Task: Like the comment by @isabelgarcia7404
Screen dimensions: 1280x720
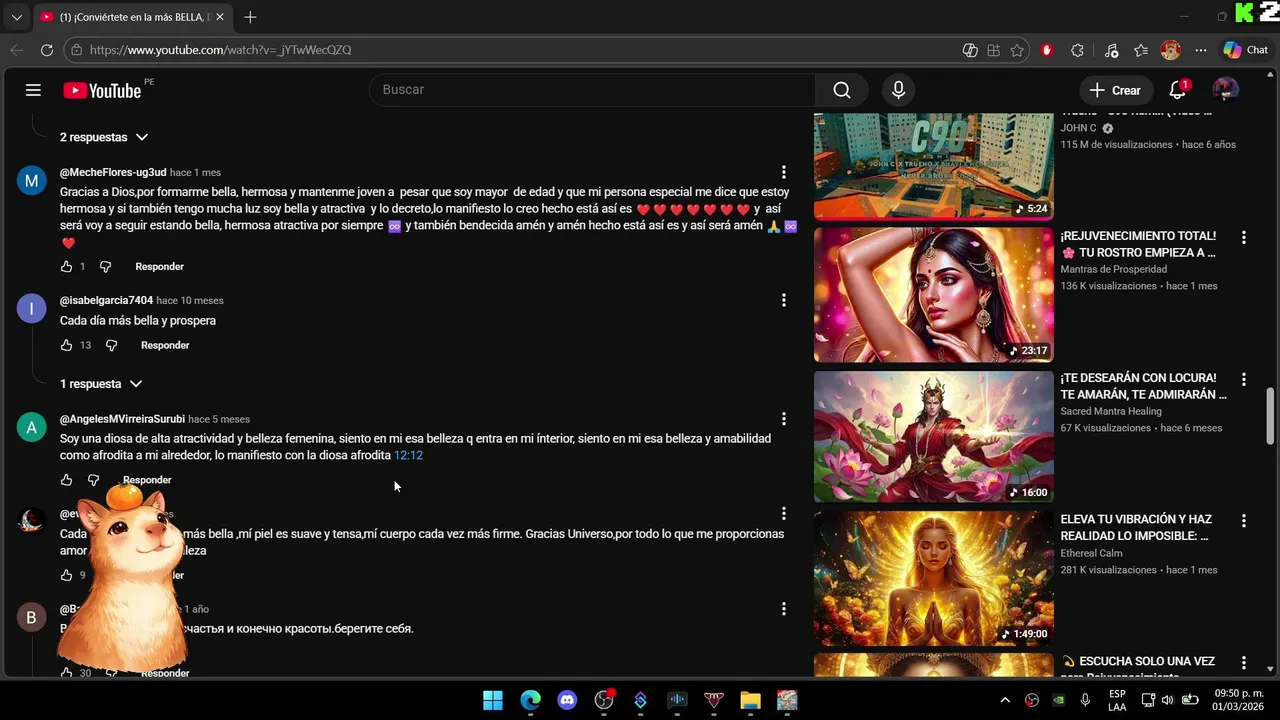Action: (x=66, y=345)
